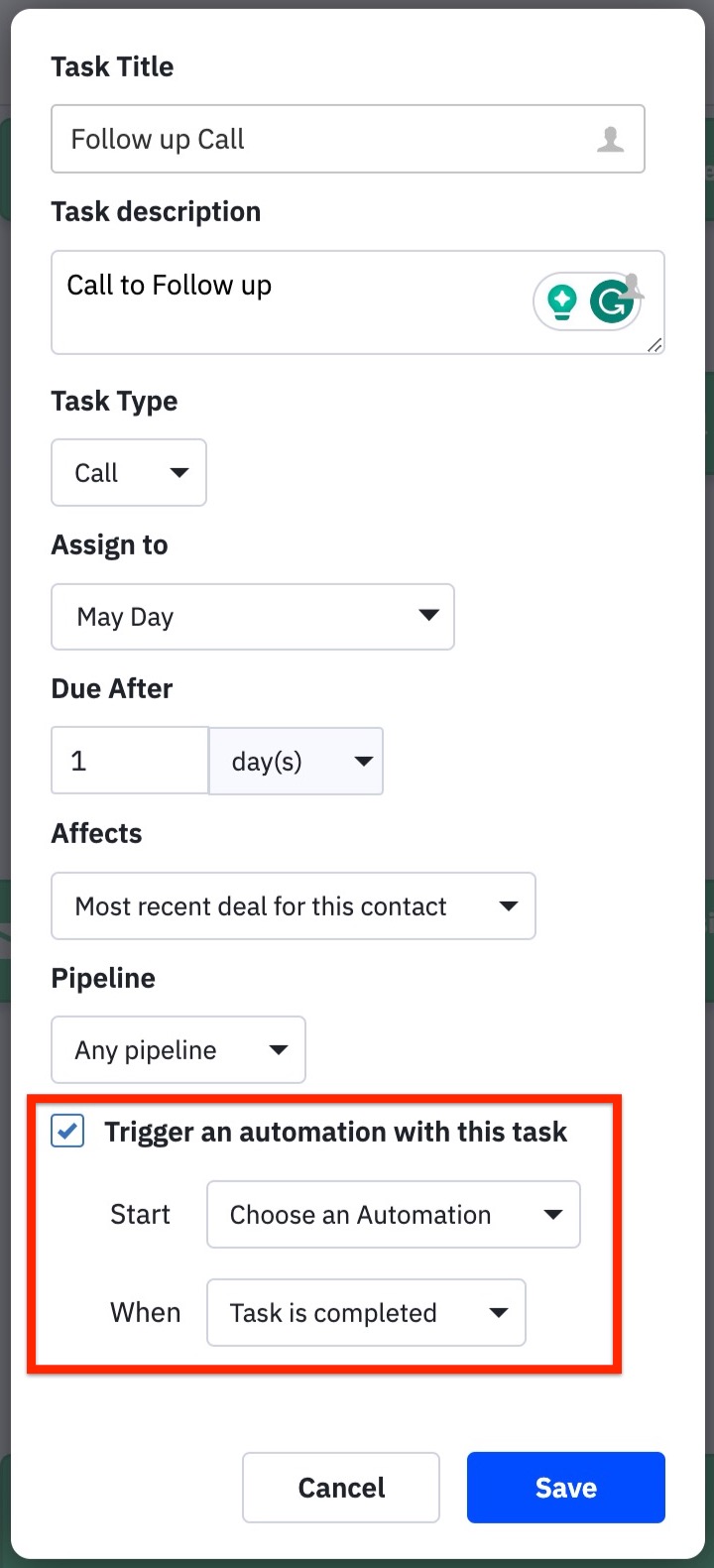Click the Follow up Call title input

point(297,138)
